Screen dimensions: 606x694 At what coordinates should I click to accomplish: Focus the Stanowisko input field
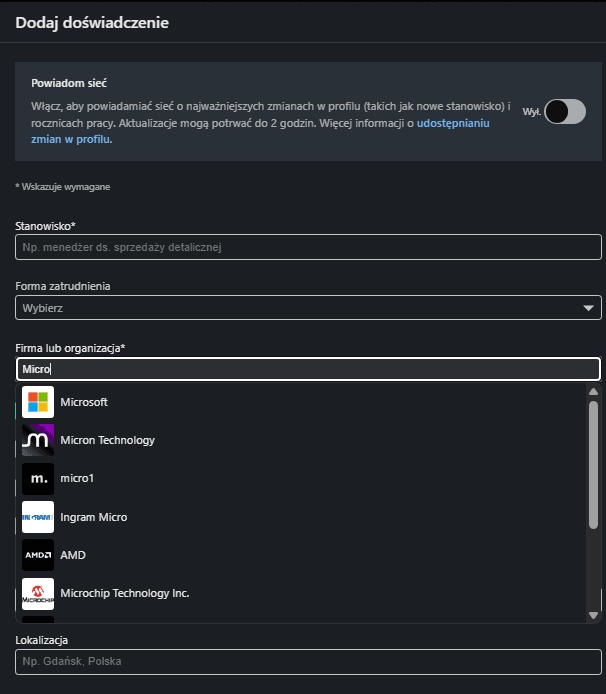(308, 247)
